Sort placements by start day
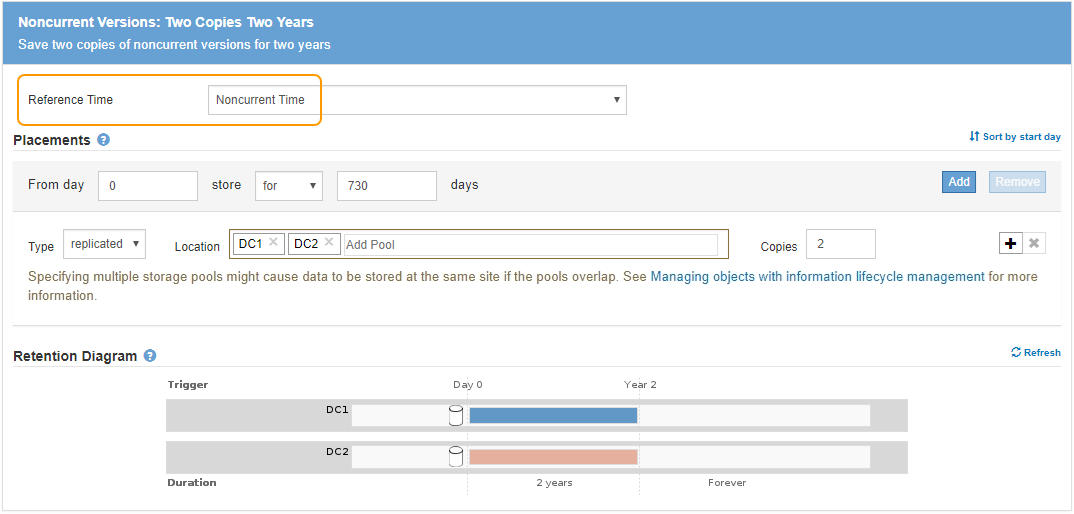The width and height of the screenshot is (1074, 514). (1014, 137)
